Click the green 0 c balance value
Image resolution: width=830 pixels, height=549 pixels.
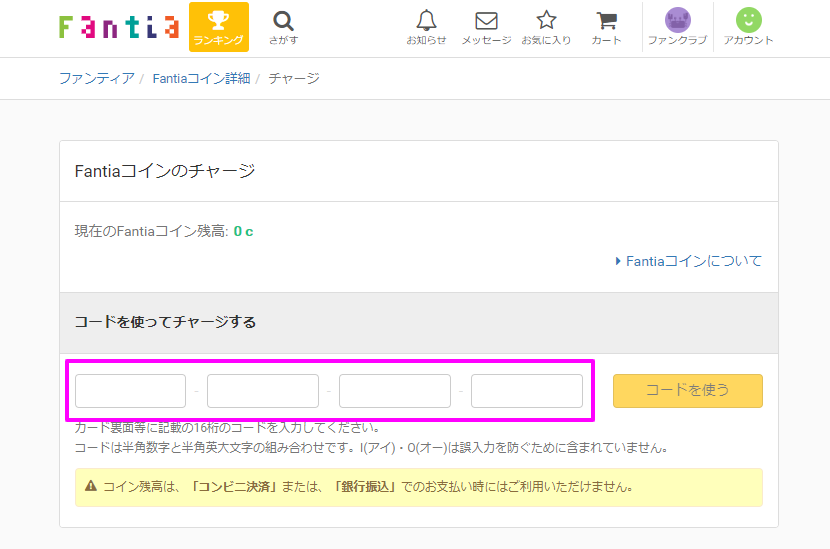(x=243, y=231)
